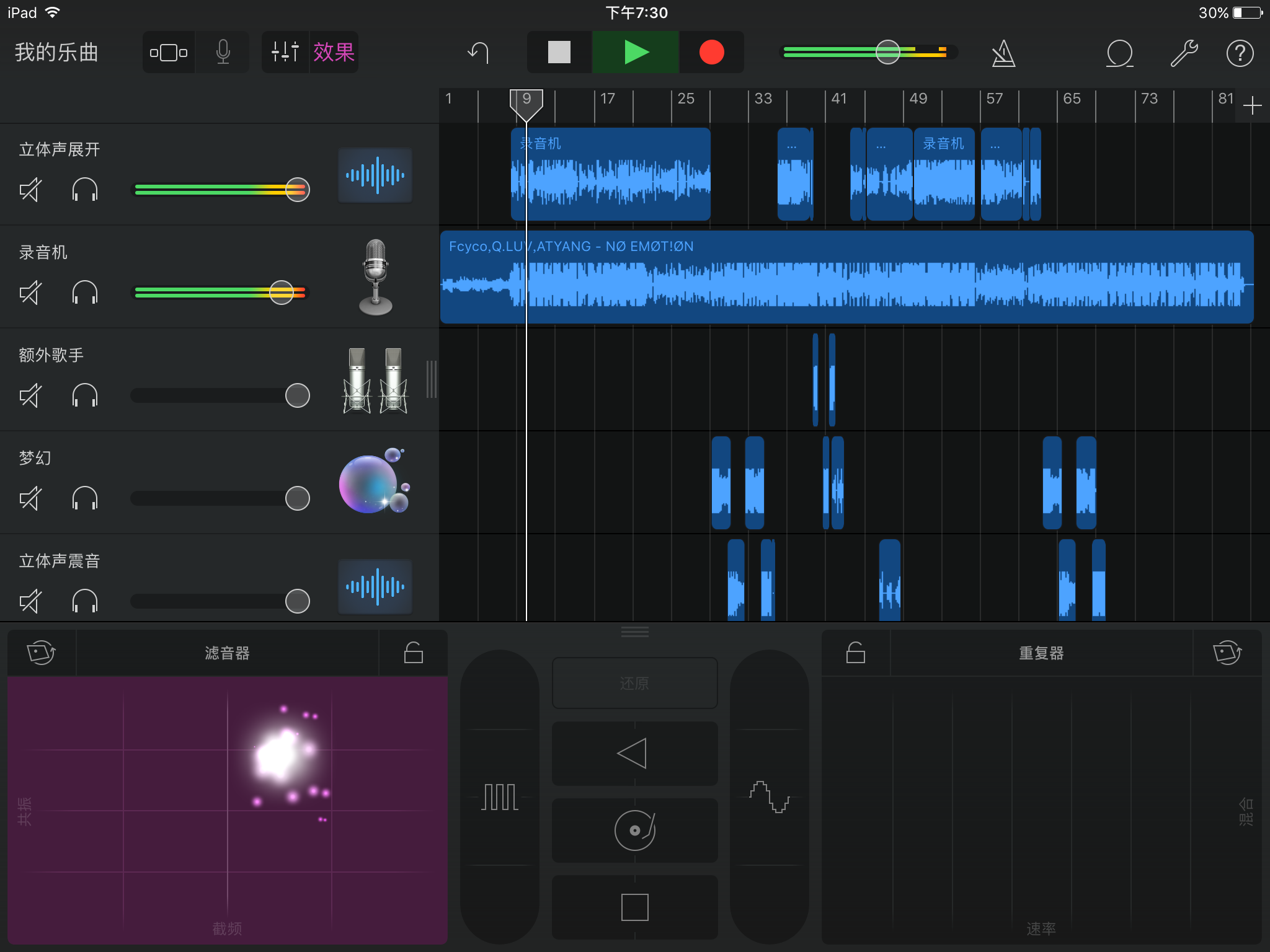The width and height of the screenshot is (1270, 952).
Task: Tap the gater effect button
Action: tap(500, 797)
